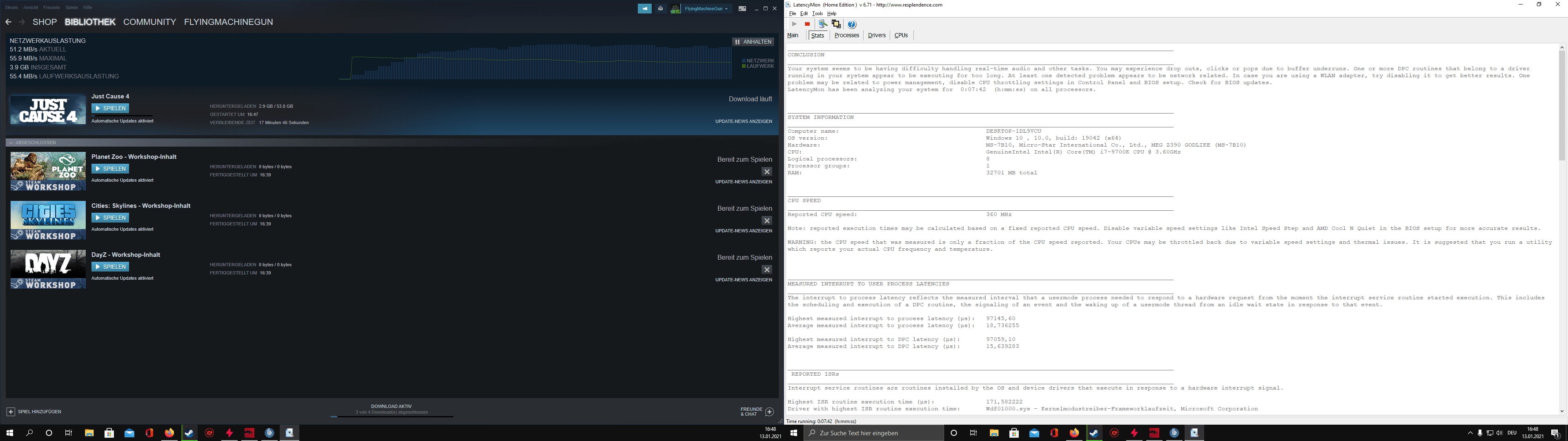Open Freunde & Chat plus icon

pos(769,412)
